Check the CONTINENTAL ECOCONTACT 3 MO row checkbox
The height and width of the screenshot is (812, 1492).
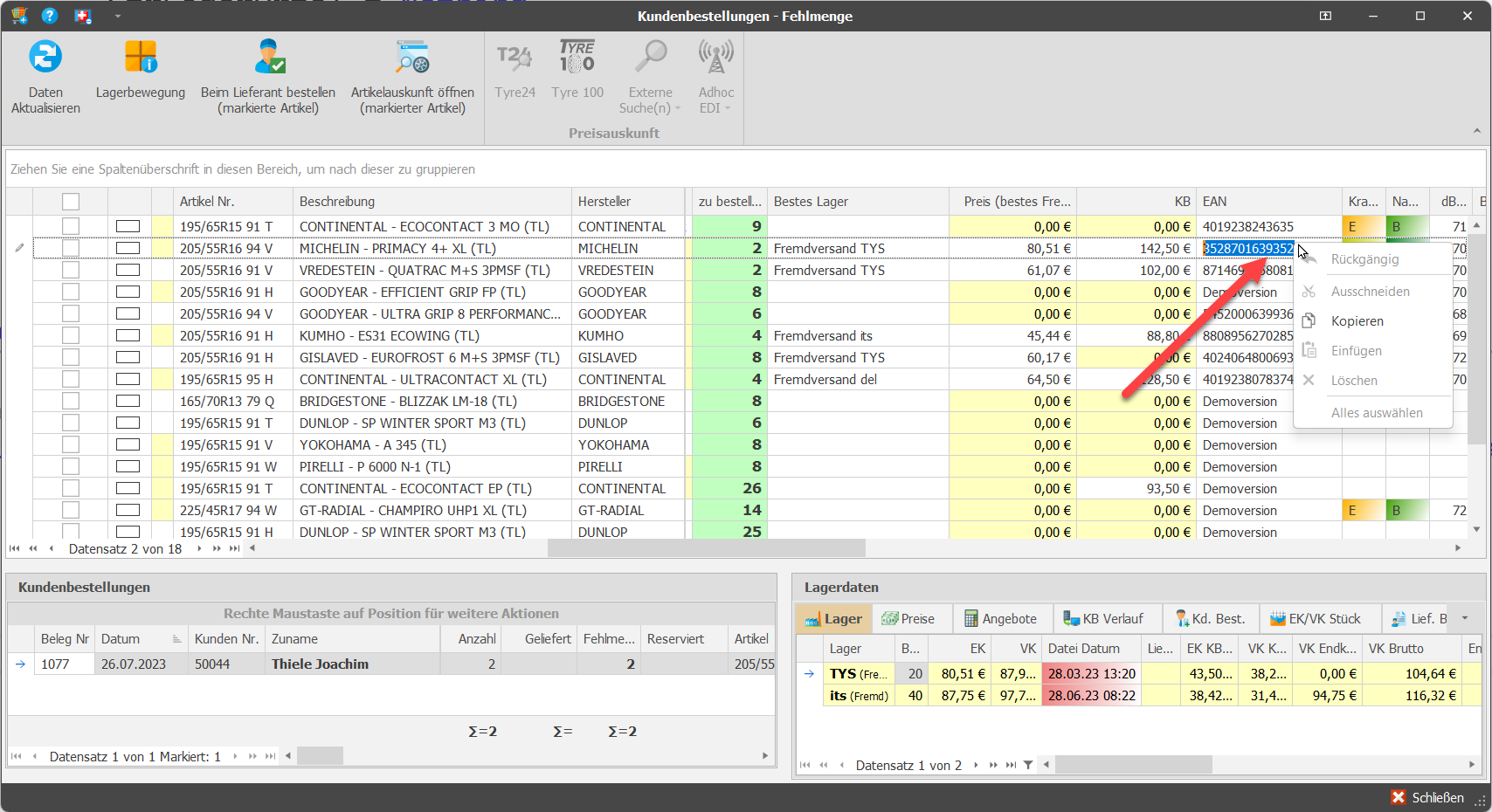(71, 226)
